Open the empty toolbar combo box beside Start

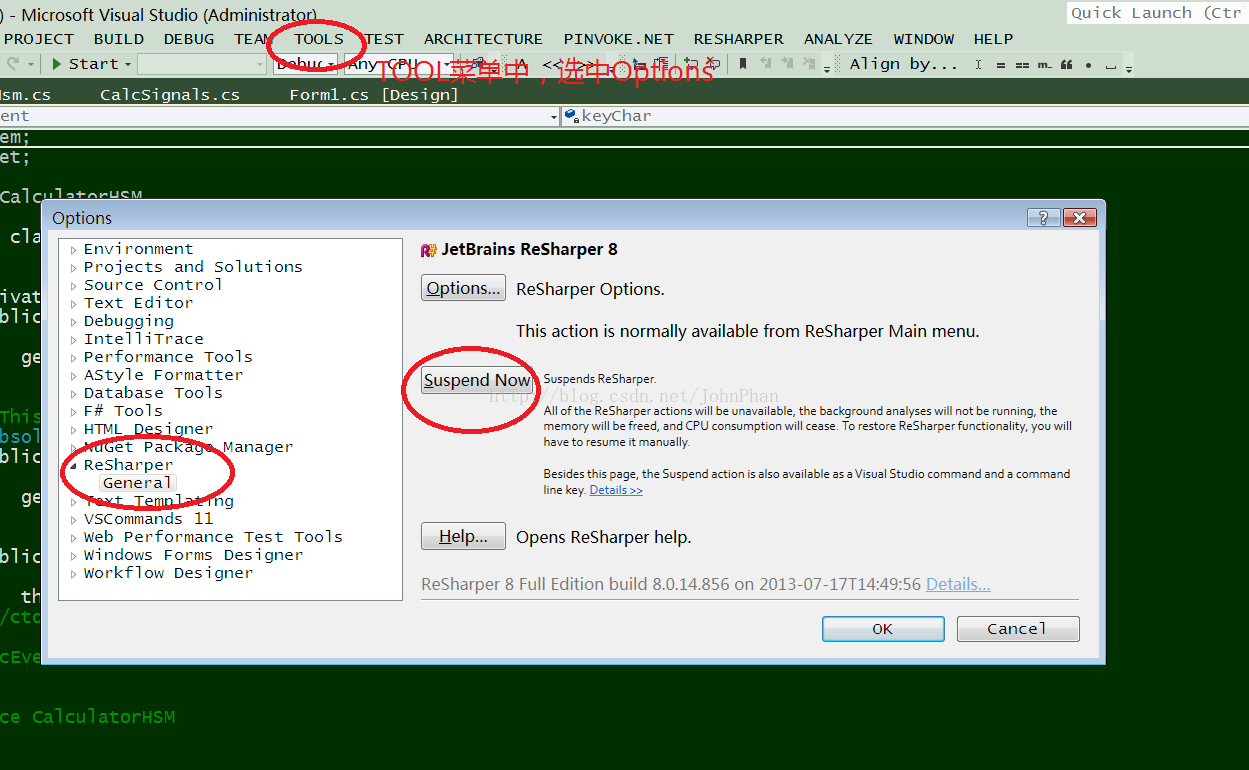[203, 64]
